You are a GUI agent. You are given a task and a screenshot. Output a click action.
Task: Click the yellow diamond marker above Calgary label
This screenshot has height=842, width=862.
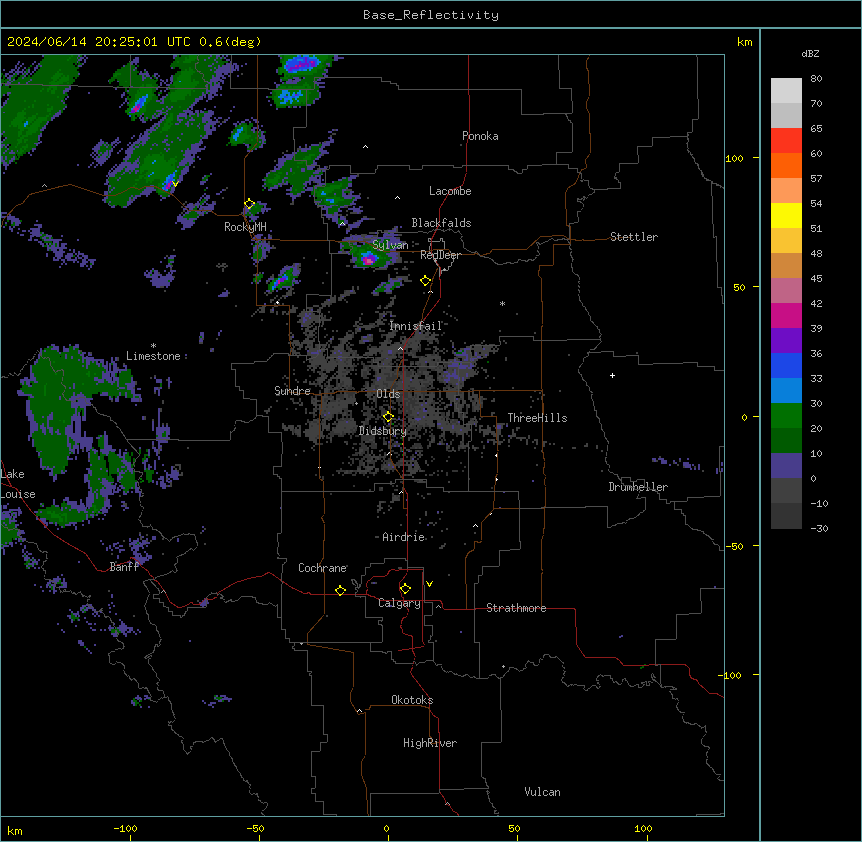tap(405, 589)
